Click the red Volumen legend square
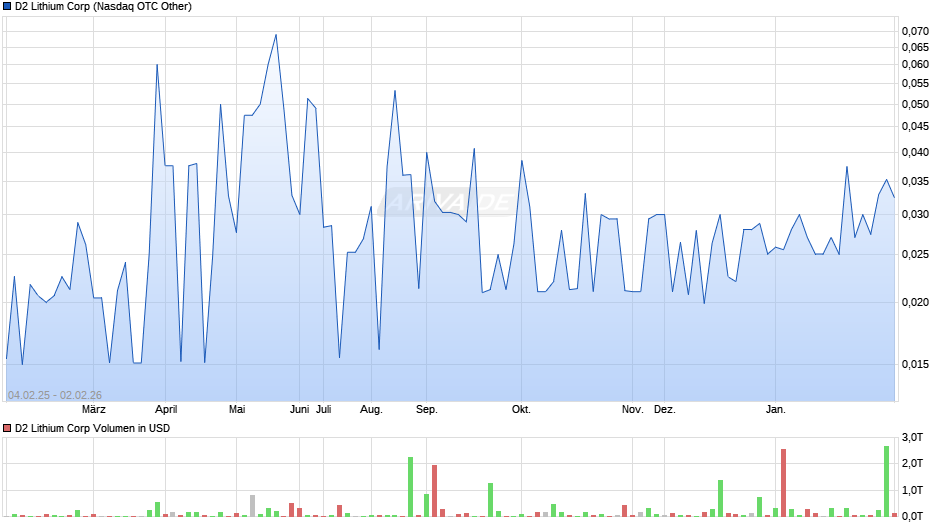Viewport: 940px width, 526px height. [7, 428]
